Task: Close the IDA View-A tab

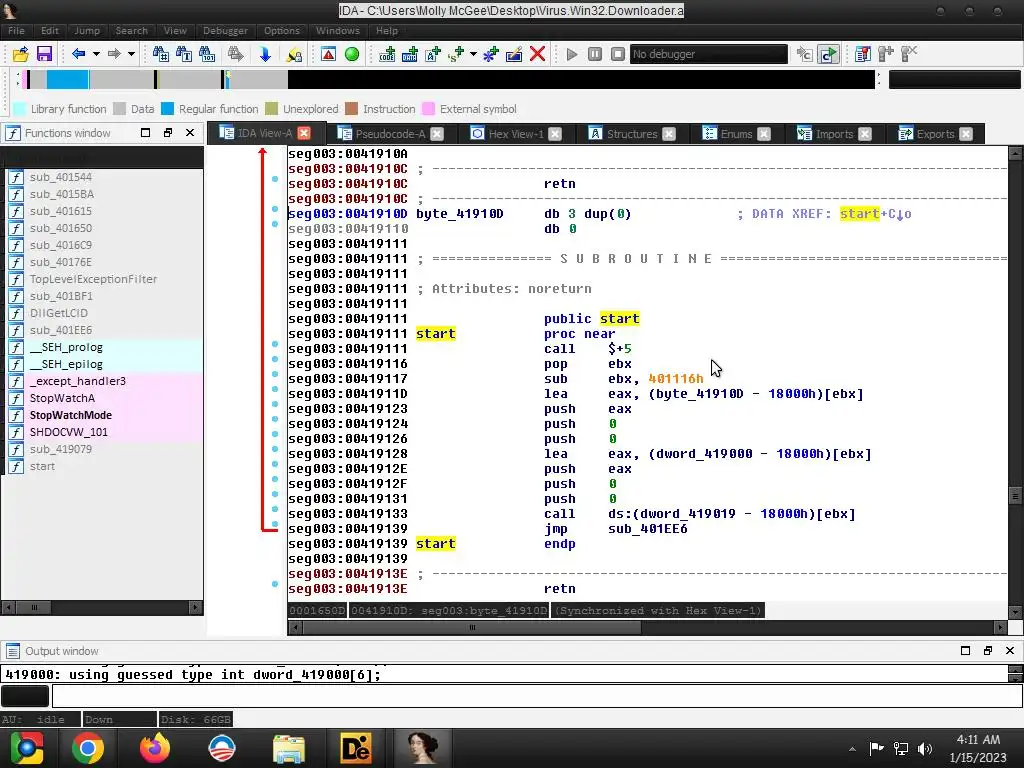Action: pos(304,133)
